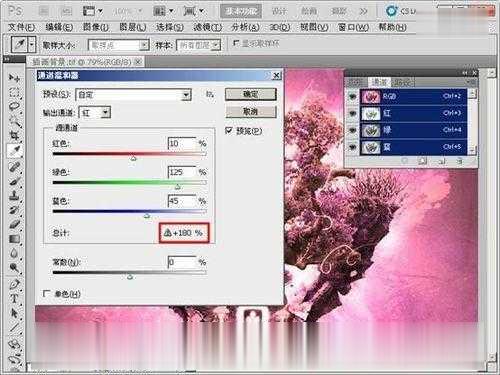Select the Path Selection tool

14,313
